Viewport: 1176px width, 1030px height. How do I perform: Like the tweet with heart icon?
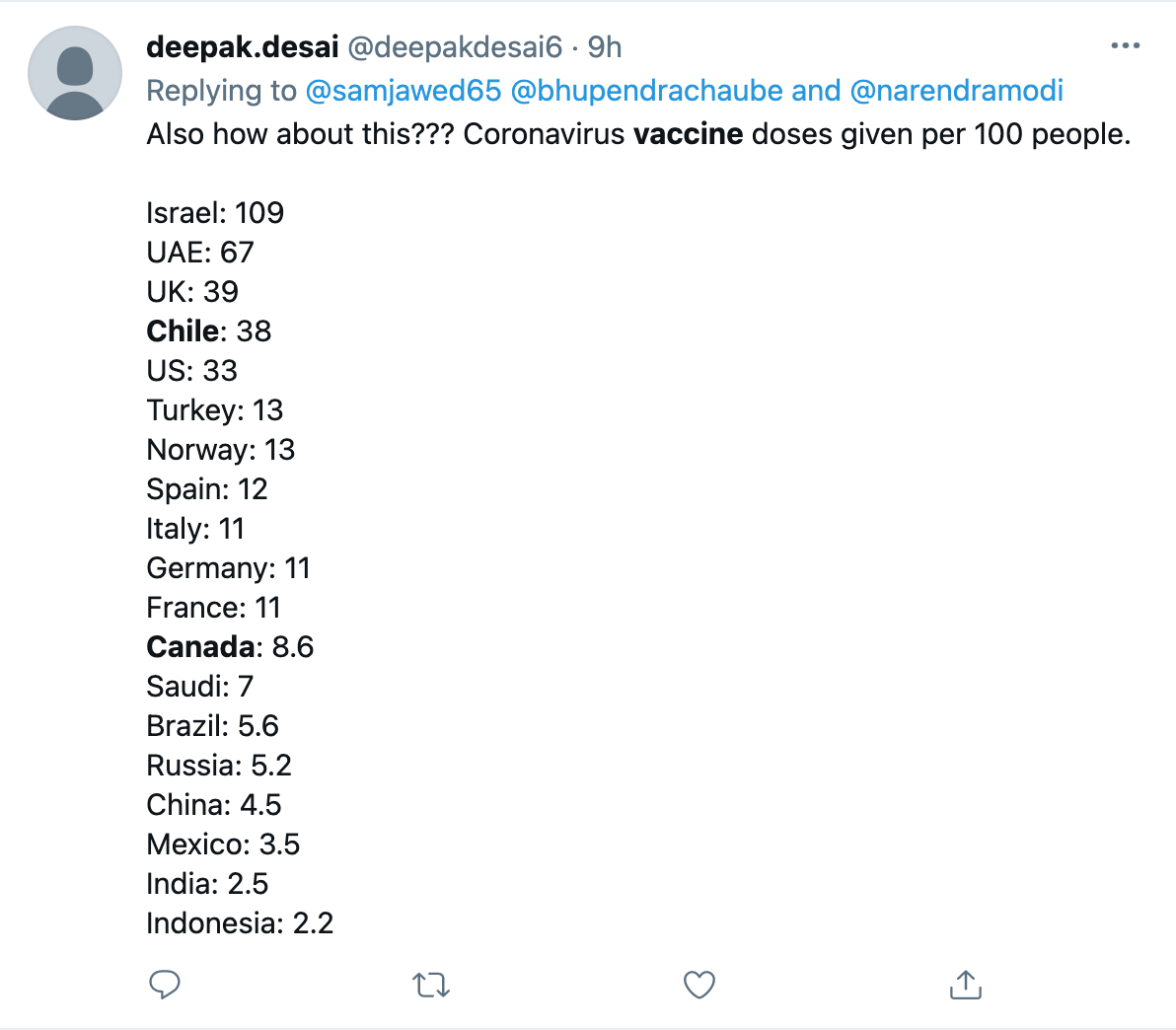(x=699, y=985)
